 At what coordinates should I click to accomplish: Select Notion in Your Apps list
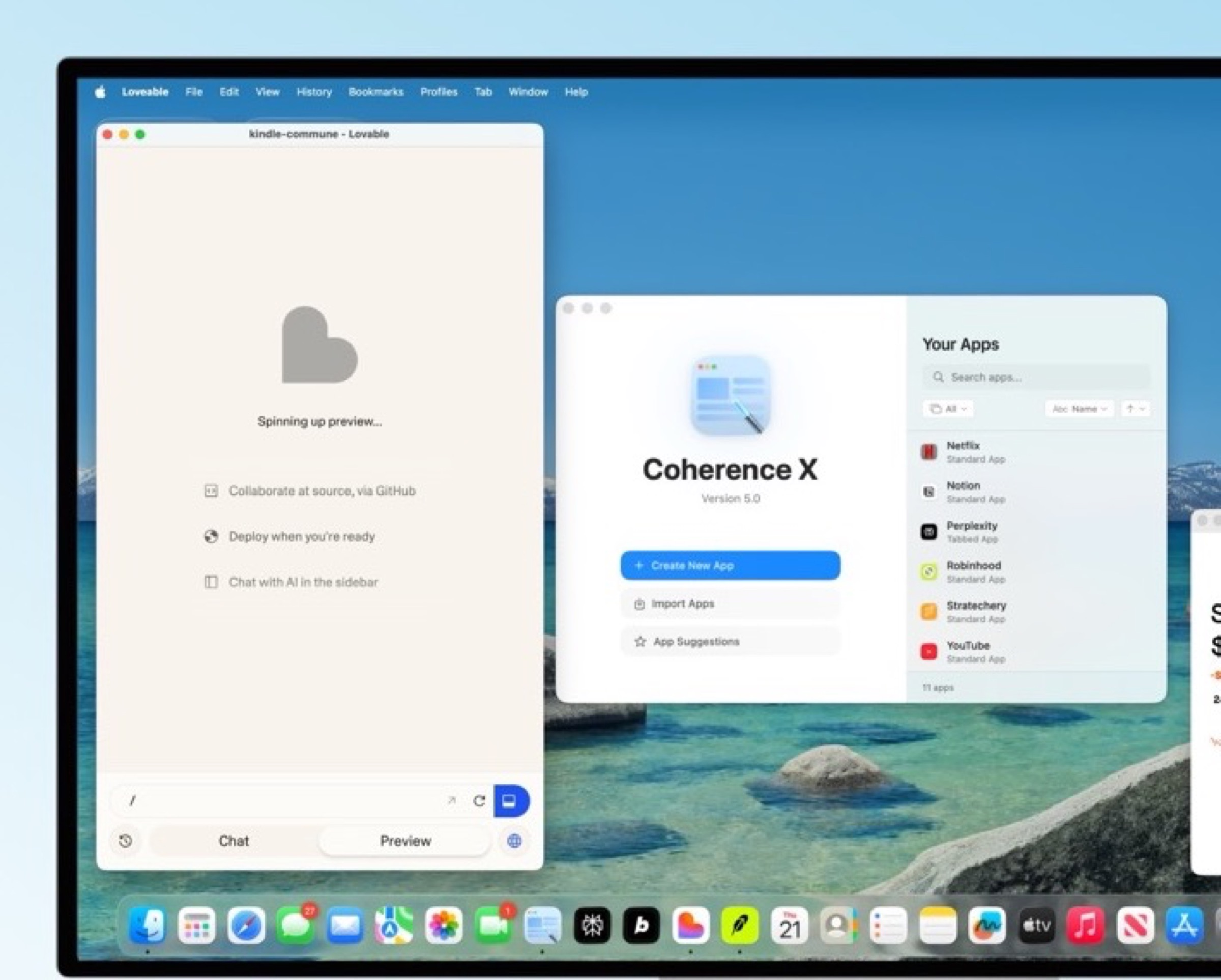click(1035, 492)
